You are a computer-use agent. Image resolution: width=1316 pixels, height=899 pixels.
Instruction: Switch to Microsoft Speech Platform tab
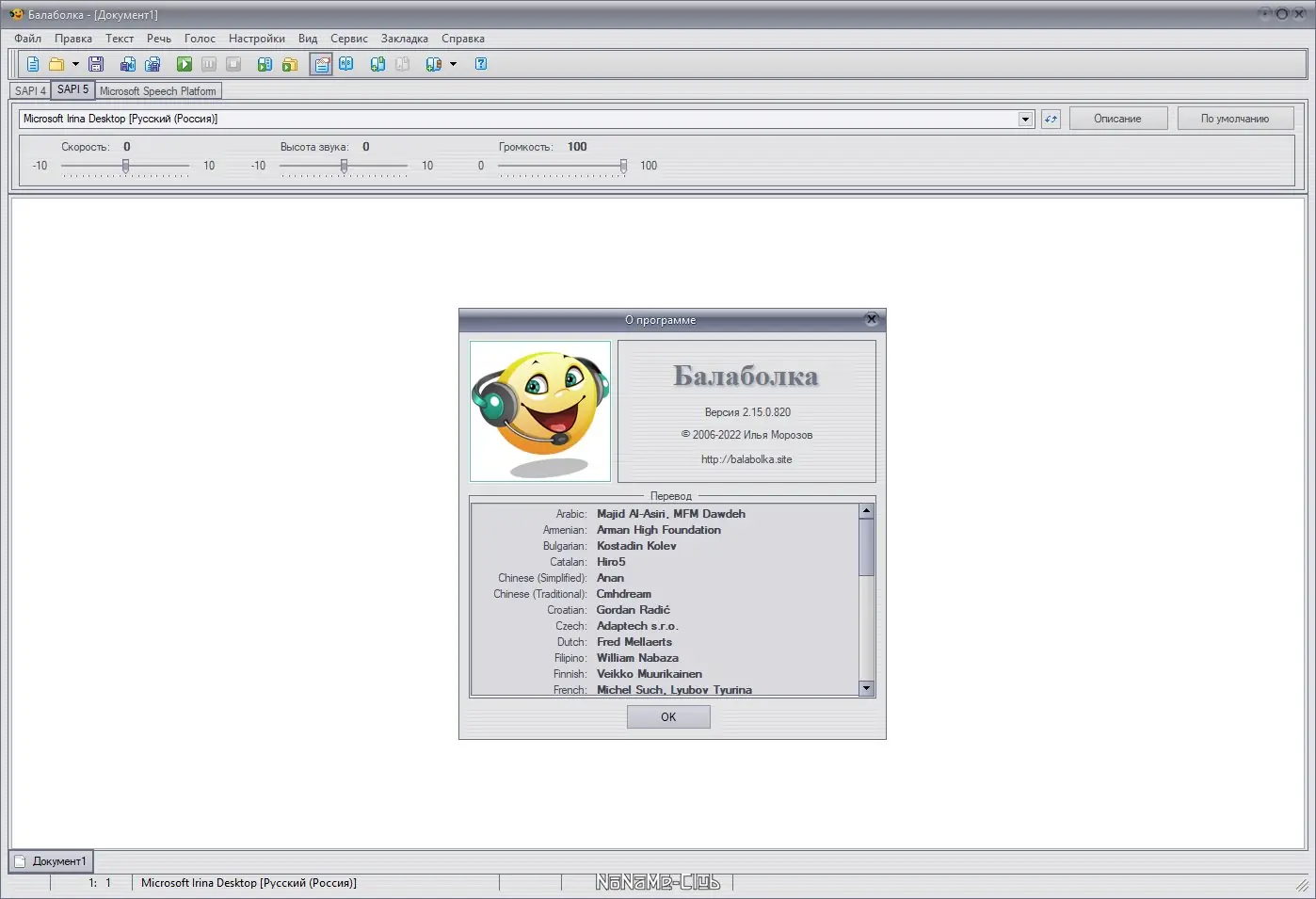point(158,91)
